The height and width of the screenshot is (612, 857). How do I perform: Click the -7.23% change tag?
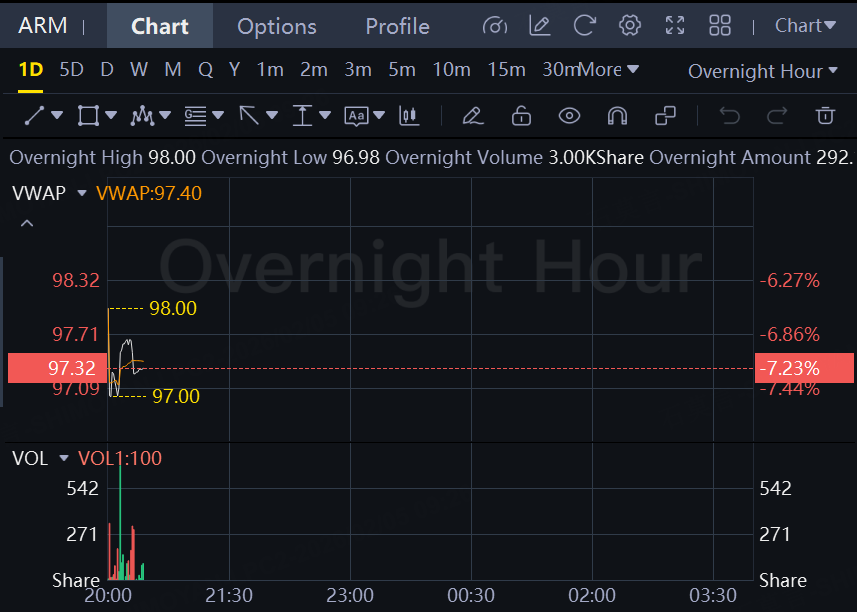click(804, 368)
